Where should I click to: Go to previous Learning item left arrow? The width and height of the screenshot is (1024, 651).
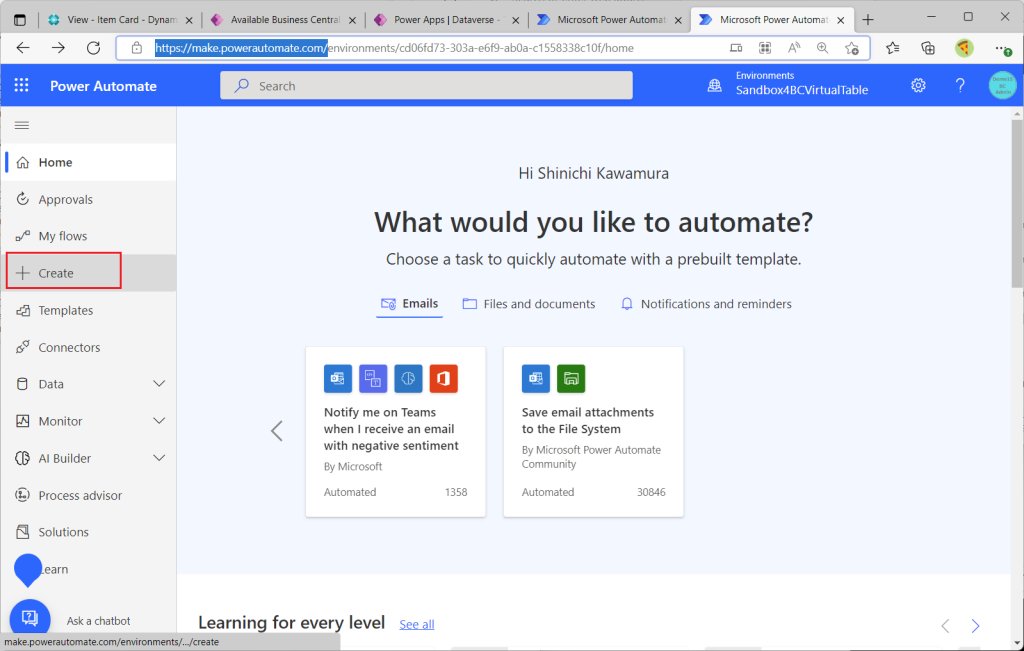click(x=945, y=626)
